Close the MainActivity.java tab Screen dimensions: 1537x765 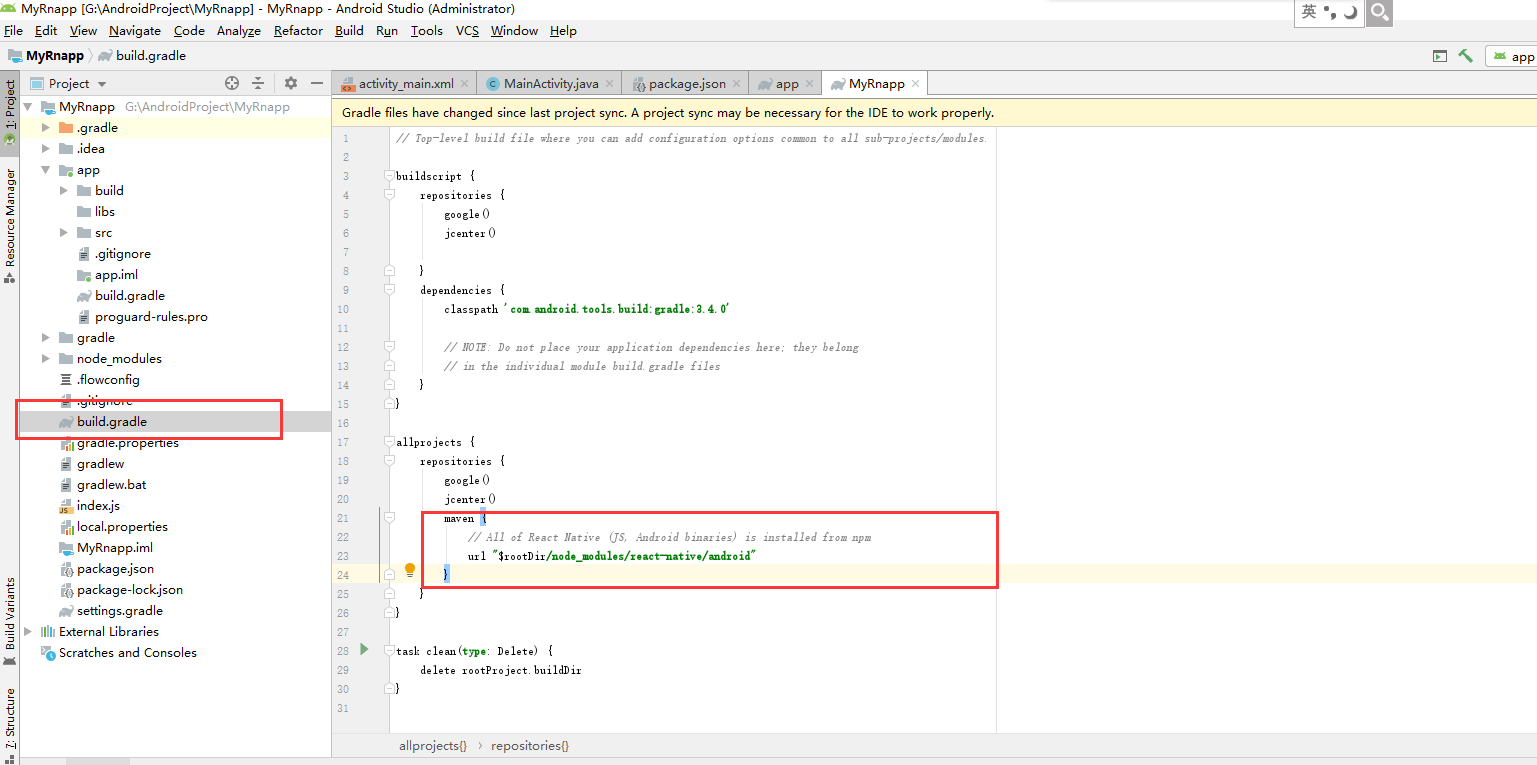[x=609, y=84]
